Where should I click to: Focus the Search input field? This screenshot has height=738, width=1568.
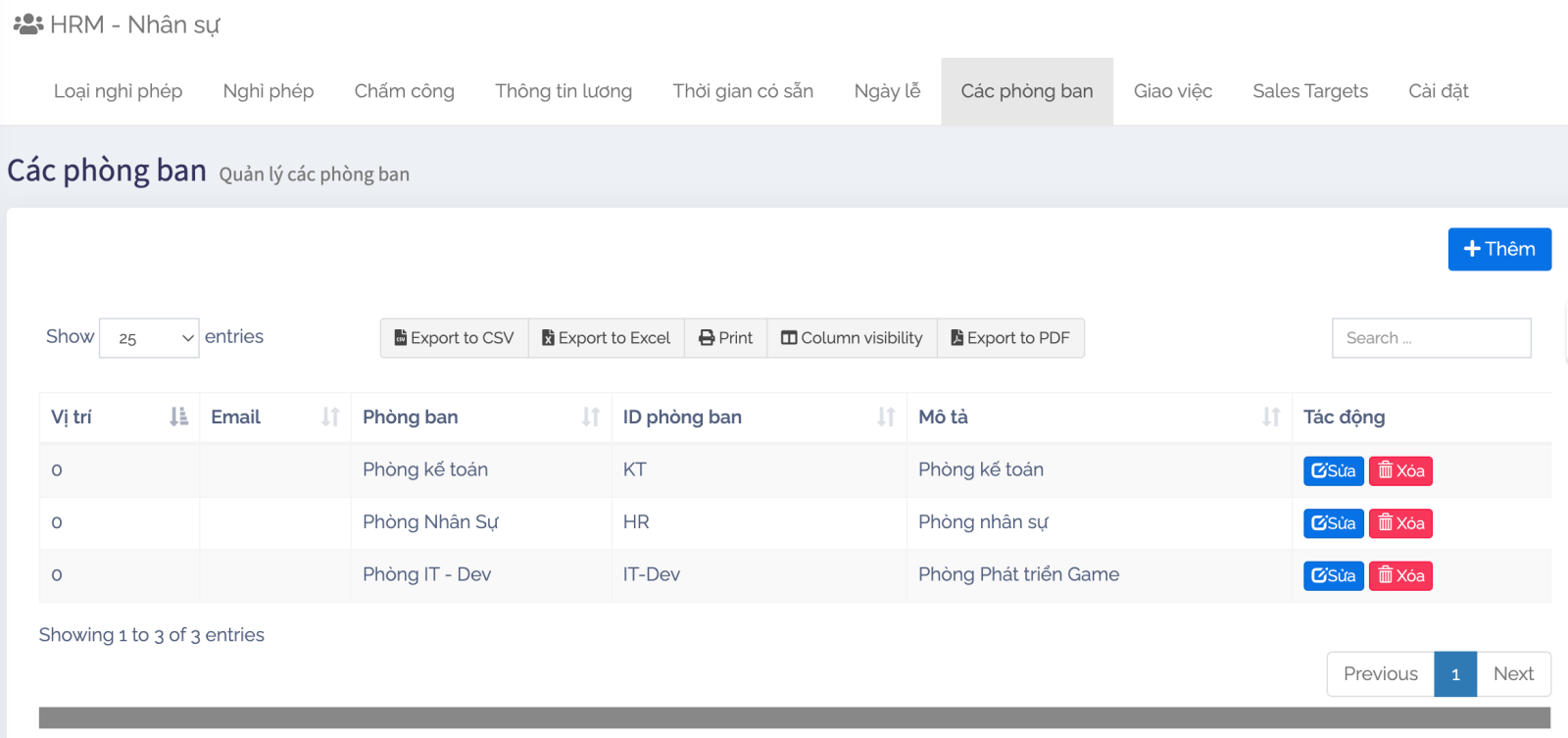pos(1431,338)
